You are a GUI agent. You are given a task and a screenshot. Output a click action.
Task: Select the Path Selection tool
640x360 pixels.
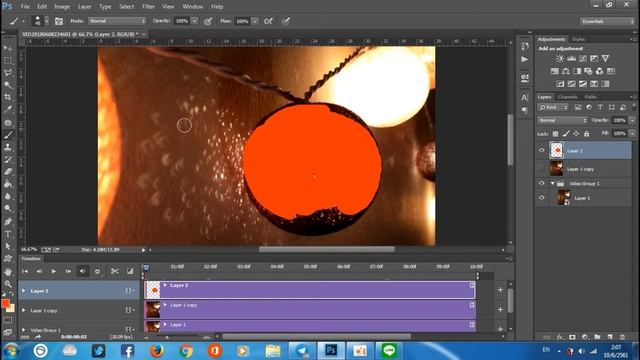(8, 246)
